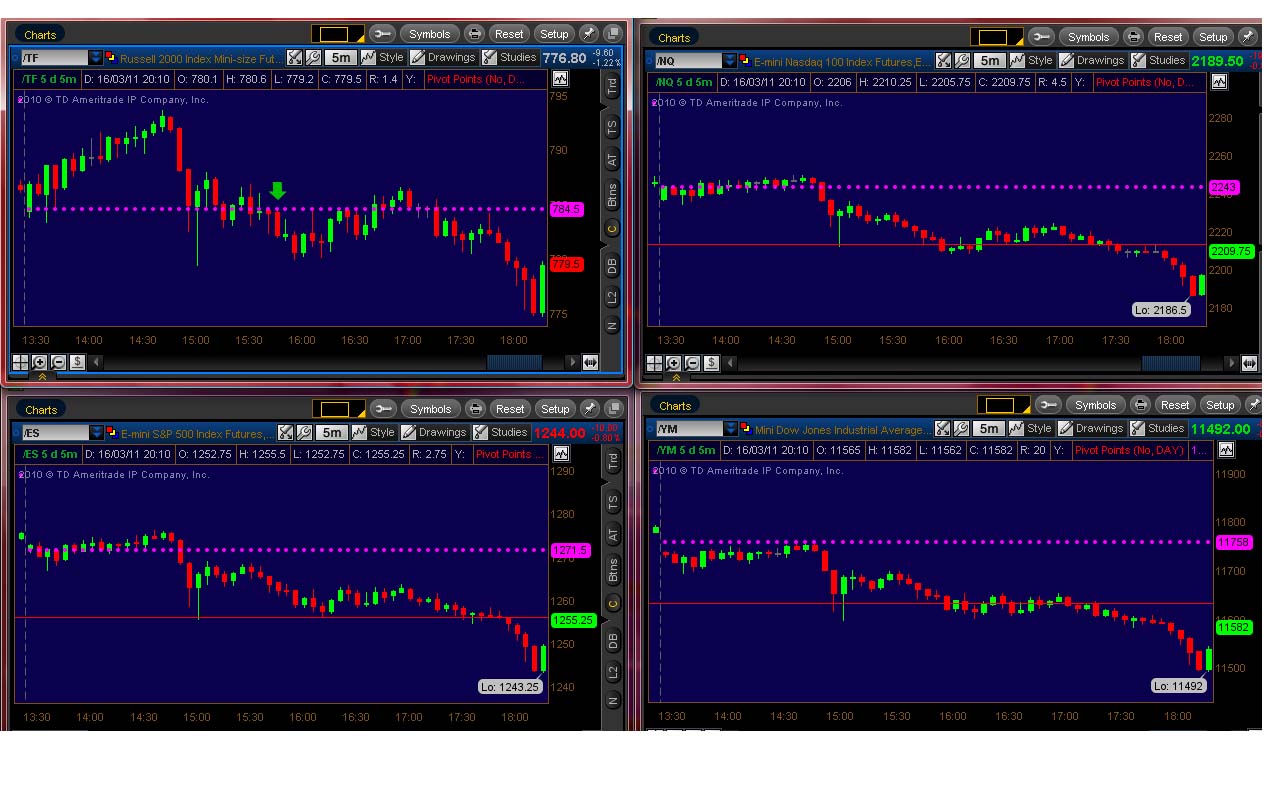The image size is (1280, 800).
Task: Click the horizontal scrollbar thumb under the /TF chart
Action: point(514,362)
